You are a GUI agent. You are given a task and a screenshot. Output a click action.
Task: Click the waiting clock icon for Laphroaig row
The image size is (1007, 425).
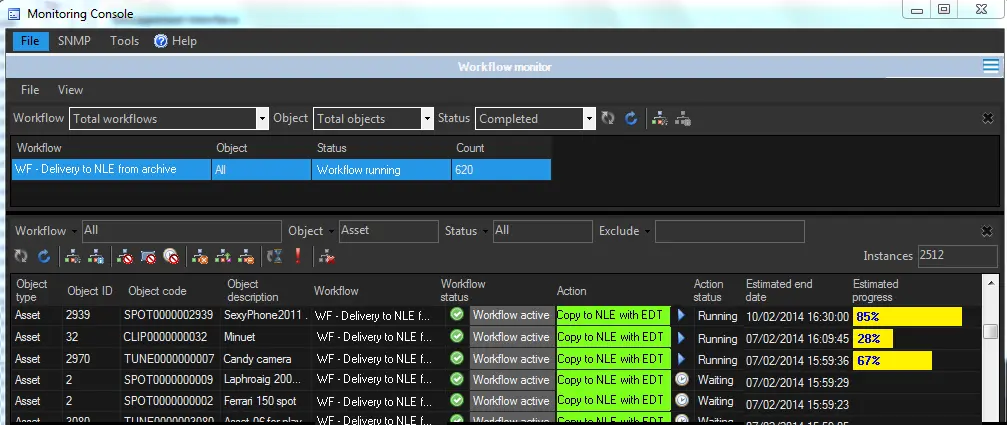[x=682, y=380]
